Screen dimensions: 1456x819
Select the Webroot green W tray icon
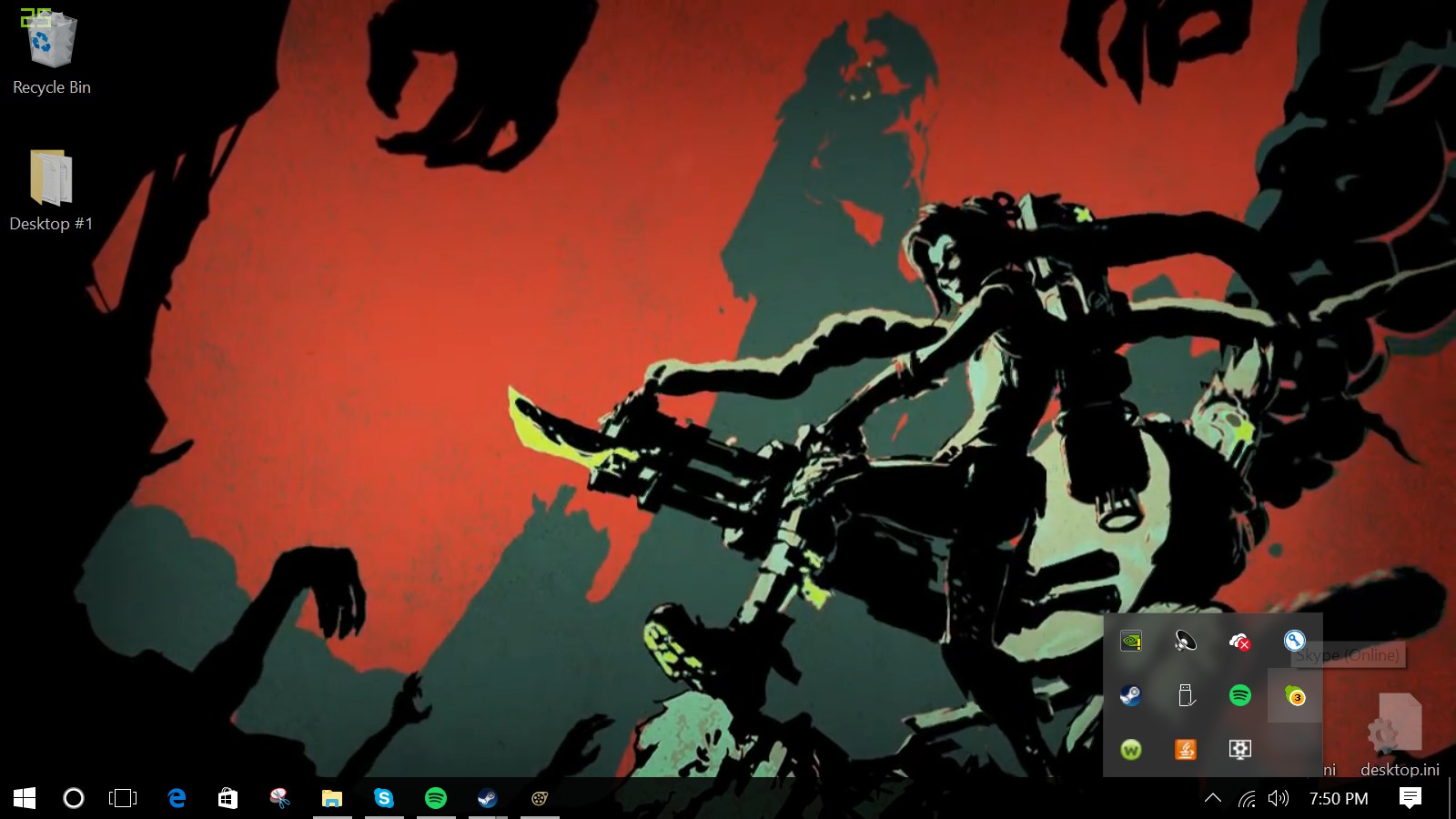click(x=1131, y=750)
